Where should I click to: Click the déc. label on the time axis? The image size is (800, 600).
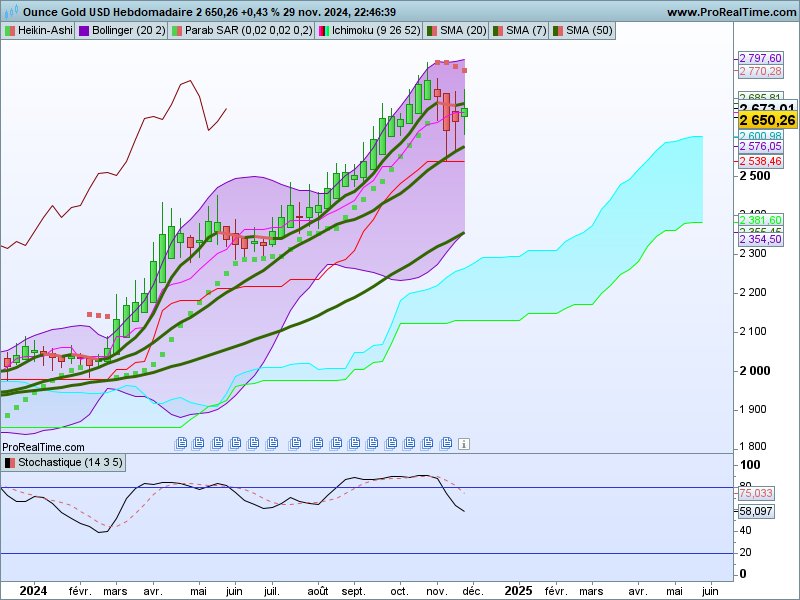pyautogui.click(x=472, y=591)
